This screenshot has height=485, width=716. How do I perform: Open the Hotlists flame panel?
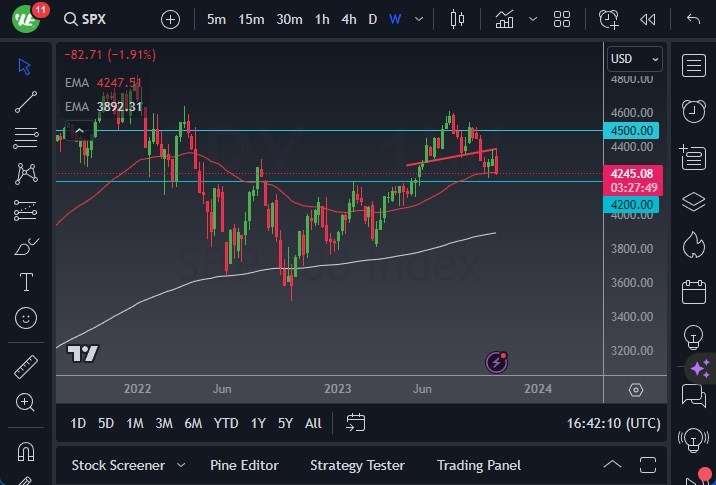[x=694, y=245]
